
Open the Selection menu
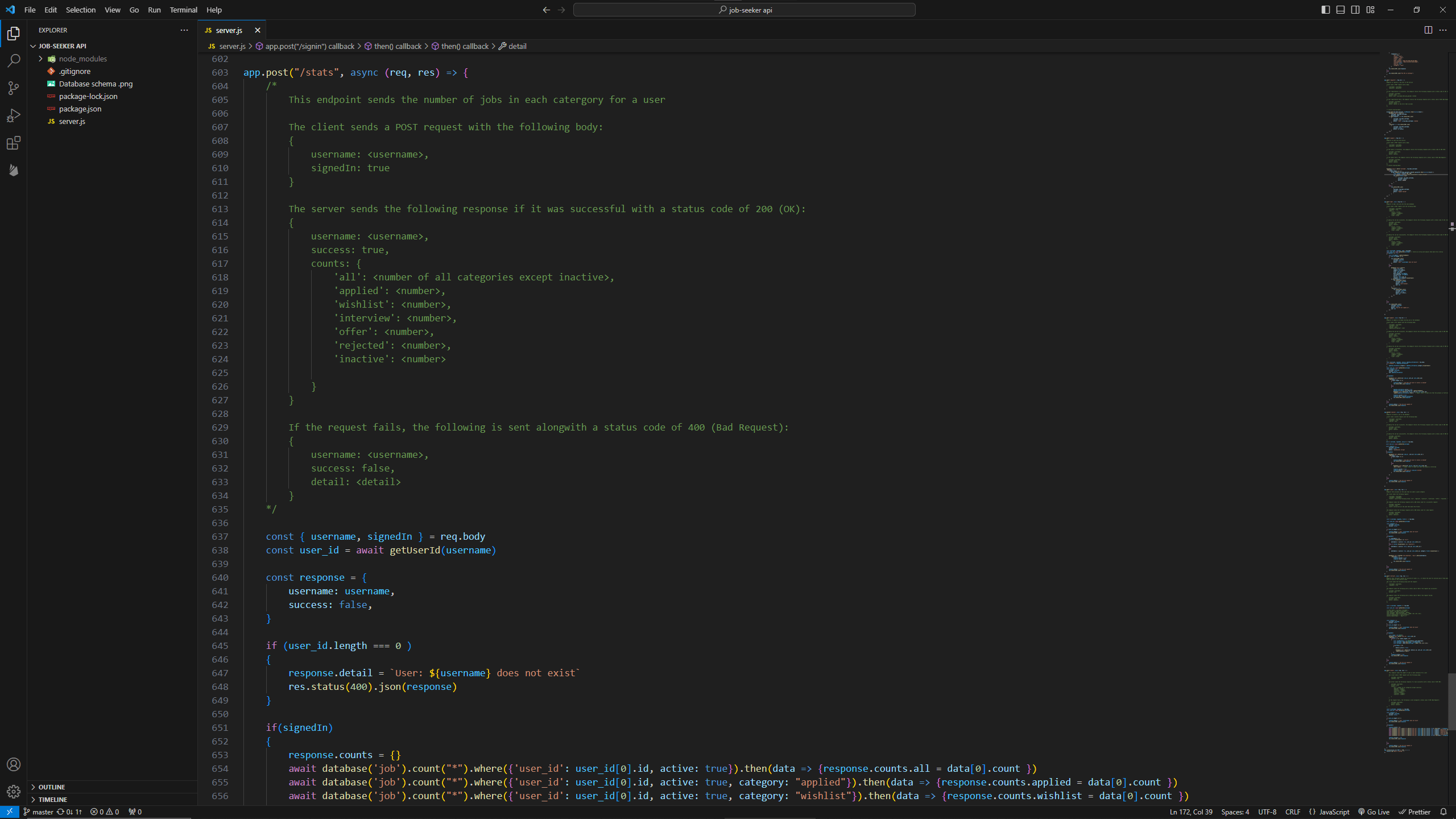pos(81,10)
